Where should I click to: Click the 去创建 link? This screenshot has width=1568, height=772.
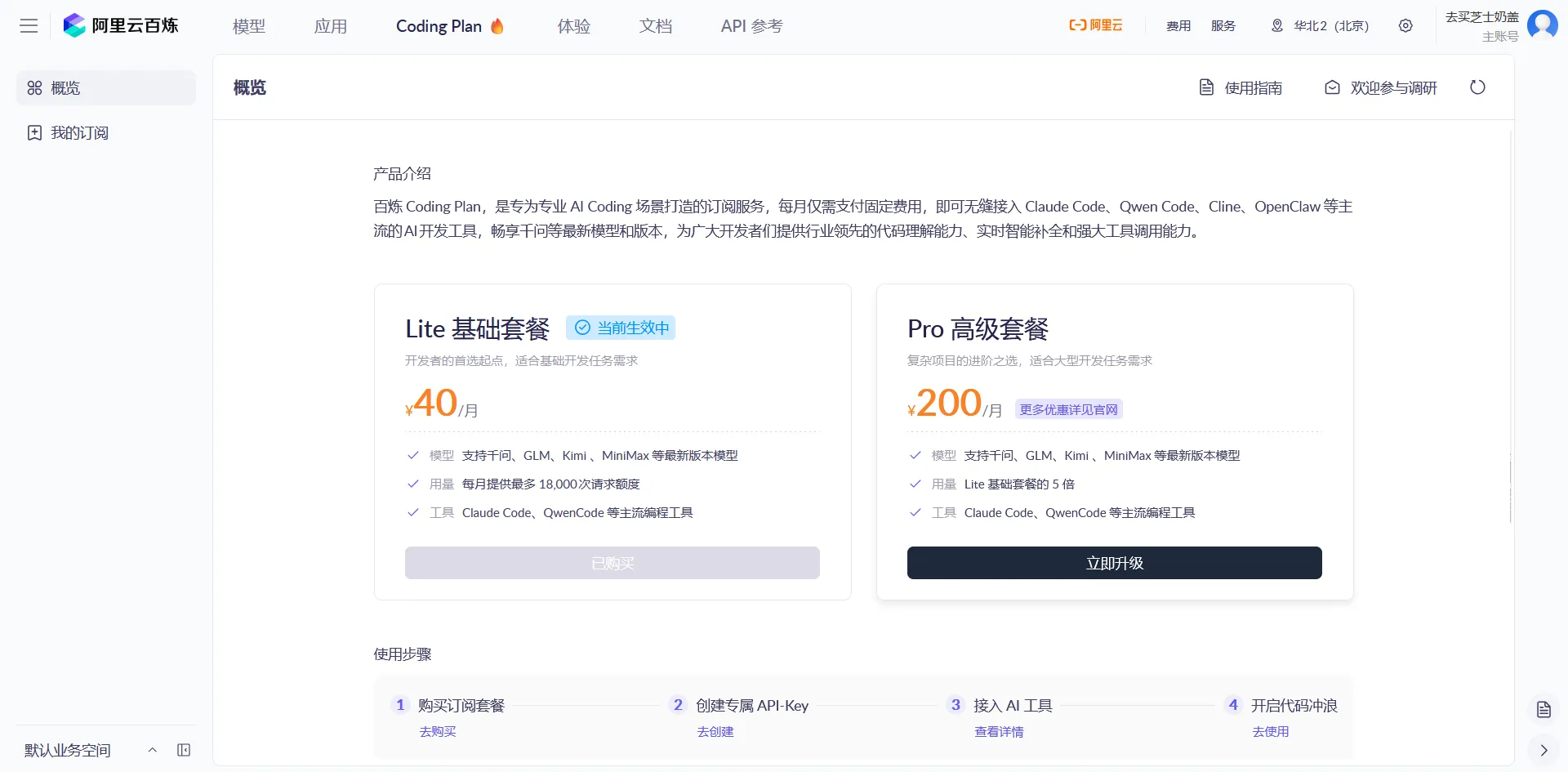[x=715, y=731]
